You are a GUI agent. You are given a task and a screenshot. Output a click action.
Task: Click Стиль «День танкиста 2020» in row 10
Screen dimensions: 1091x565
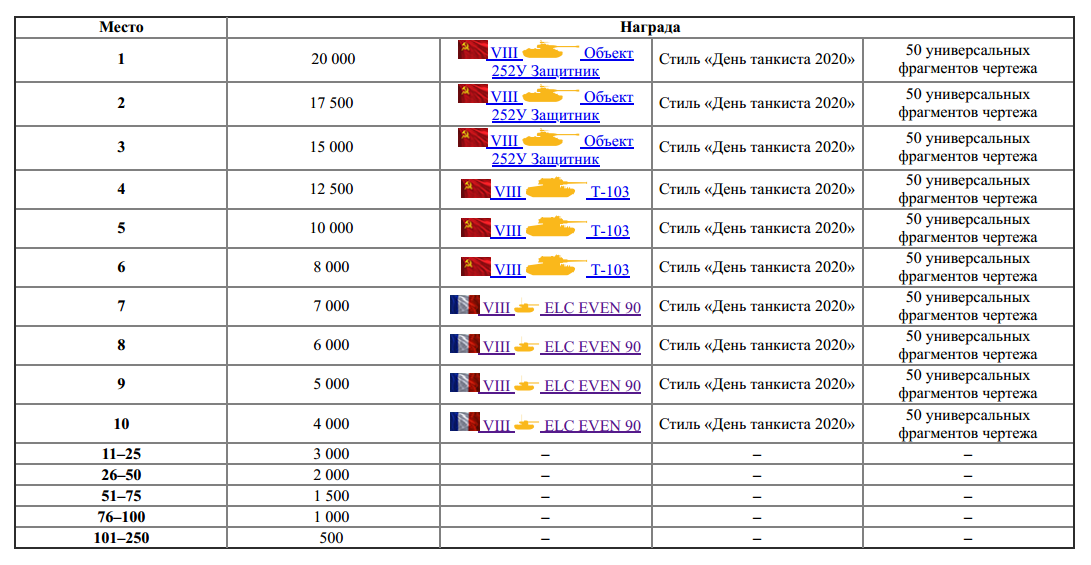(757, 423)
